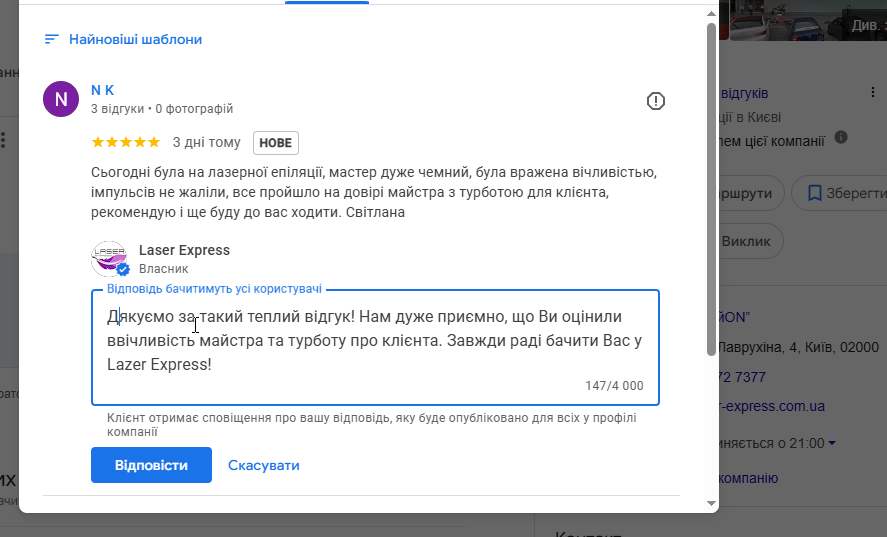The image size is (887, 537).
Task: Click the purple N avatar of reviewer
Action: [x=61, y=99]
